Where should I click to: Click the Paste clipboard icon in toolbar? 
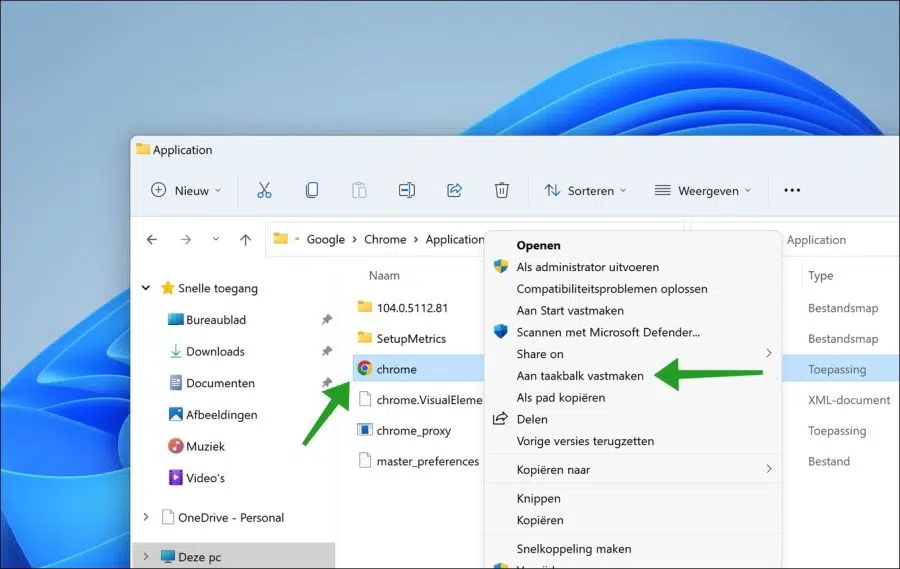(359, 190)
